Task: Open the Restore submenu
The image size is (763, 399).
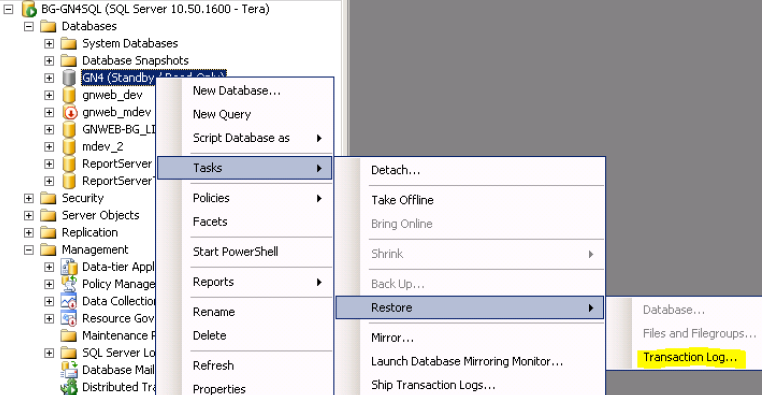Action: pyautogui.click(x=470, y=308)
